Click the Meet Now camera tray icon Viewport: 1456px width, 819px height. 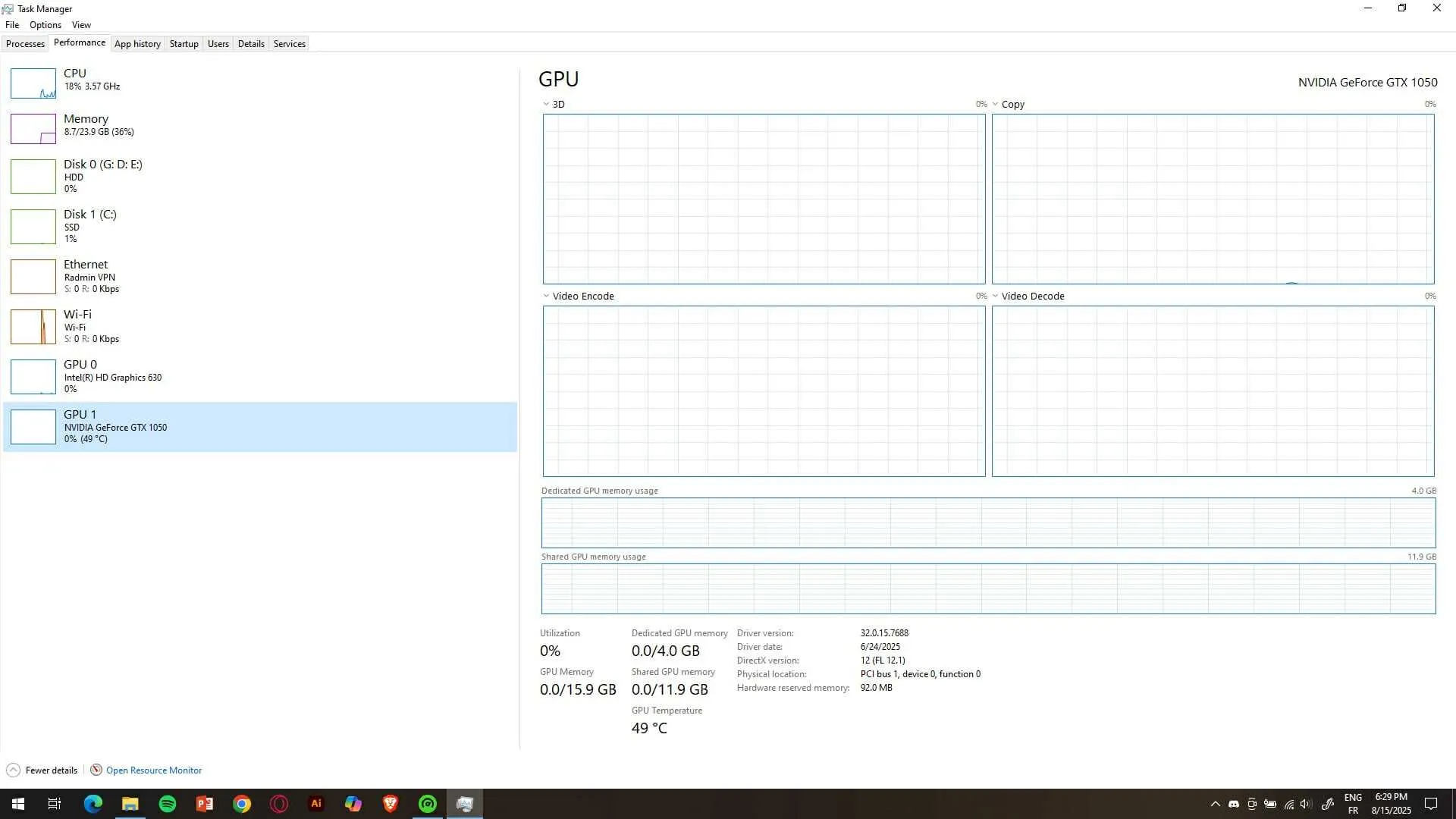pyautogui.click(x=1252, y=804)
